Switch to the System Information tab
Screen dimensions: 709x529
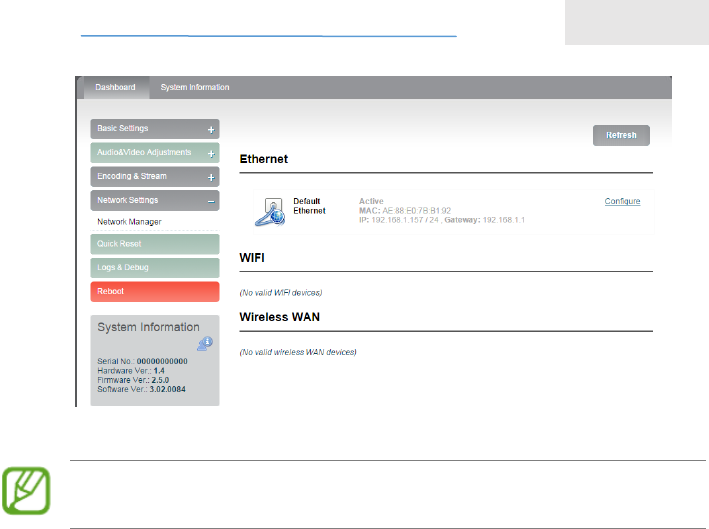click(195, 87)
